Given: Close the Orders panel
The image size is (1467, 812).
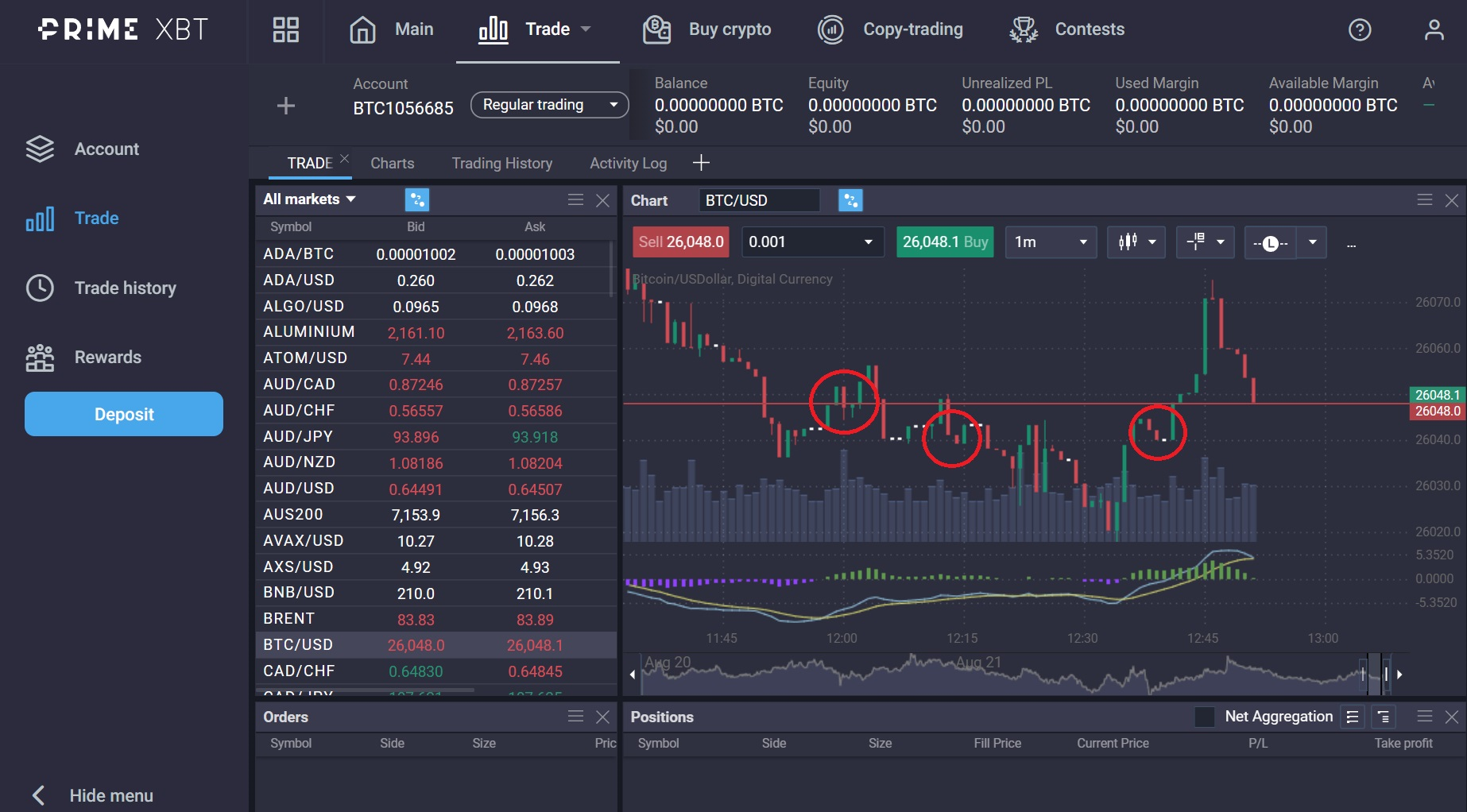Looking at the screenshot, I should (602, 717).
